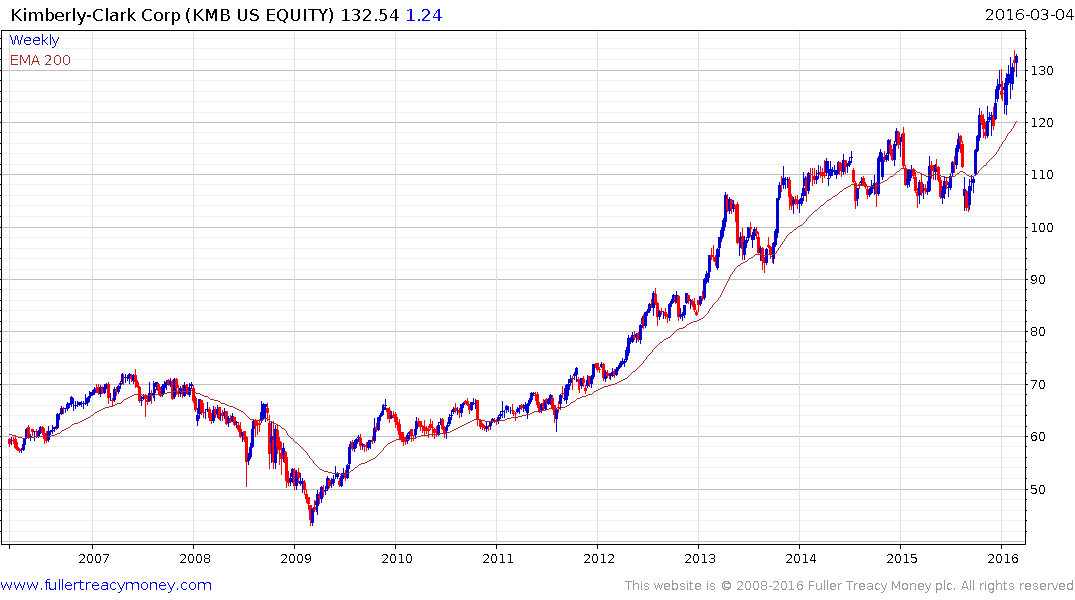Click the 90 price axis label
The width and height of the screenshot is (1075, 600).
click(1039, 280)
